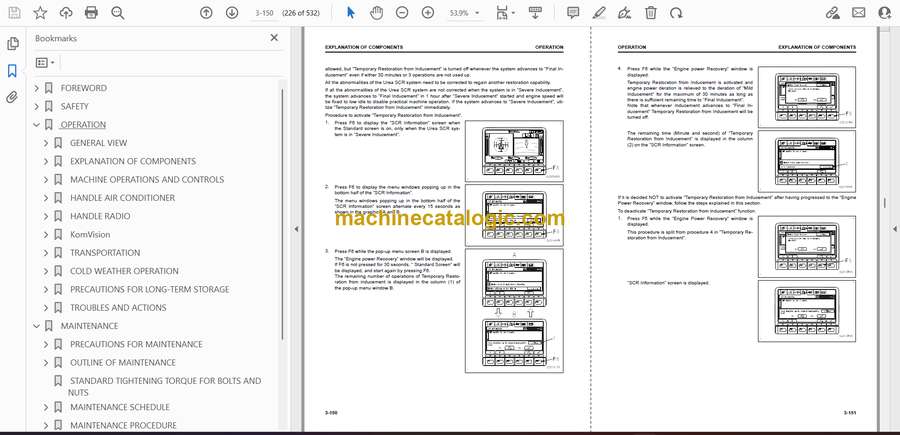Close the Bookmarks panel
This screenshot has width=900, height=435.
pyautogui.click(x=274, y=38)
